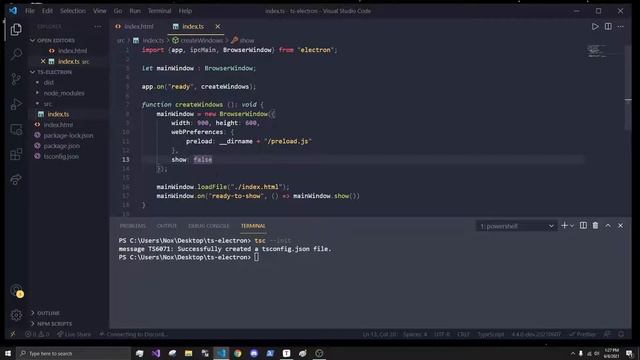Open the Manage gear icon
The width and height of the screenshot is (640, 360).
click(16, 315)
